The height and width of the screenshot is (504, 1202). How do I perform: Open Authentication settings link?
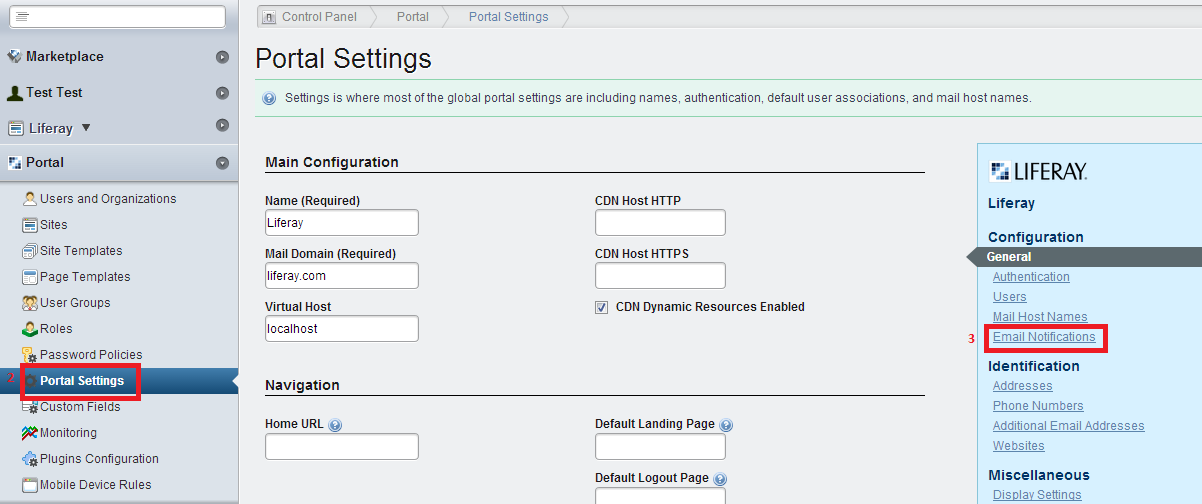(x=1031, y=277)
